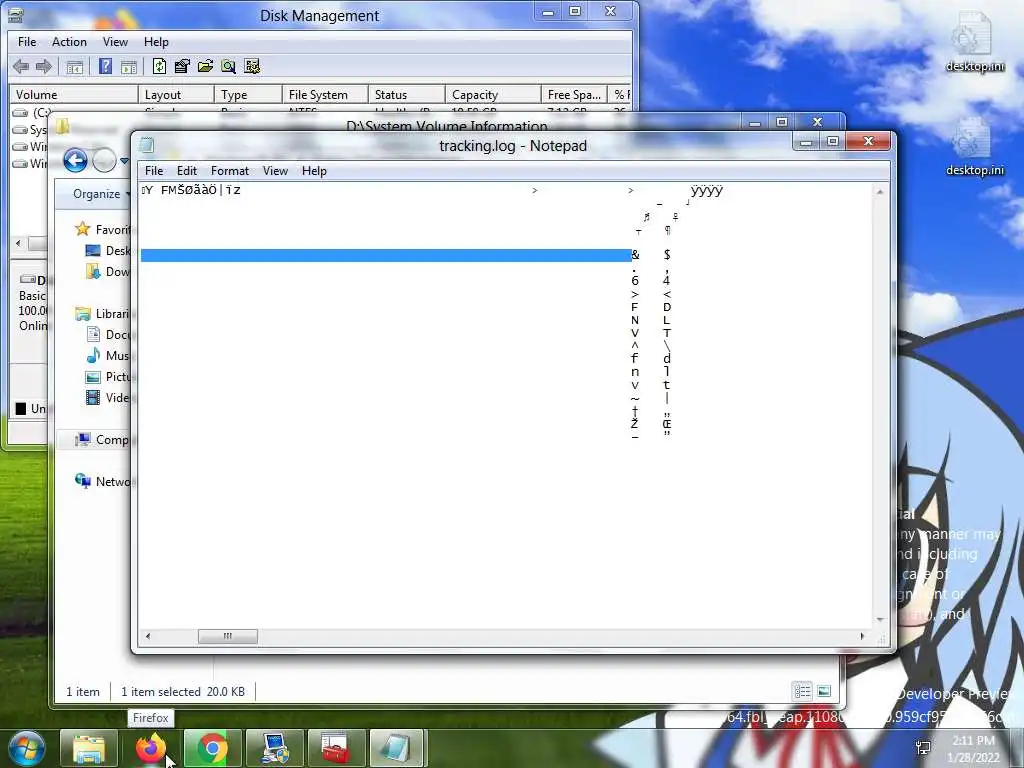Screen dimensions: 1024x768
Task: Select Libraries in the Explorer sidebar
Action: (x=103, y=314)
